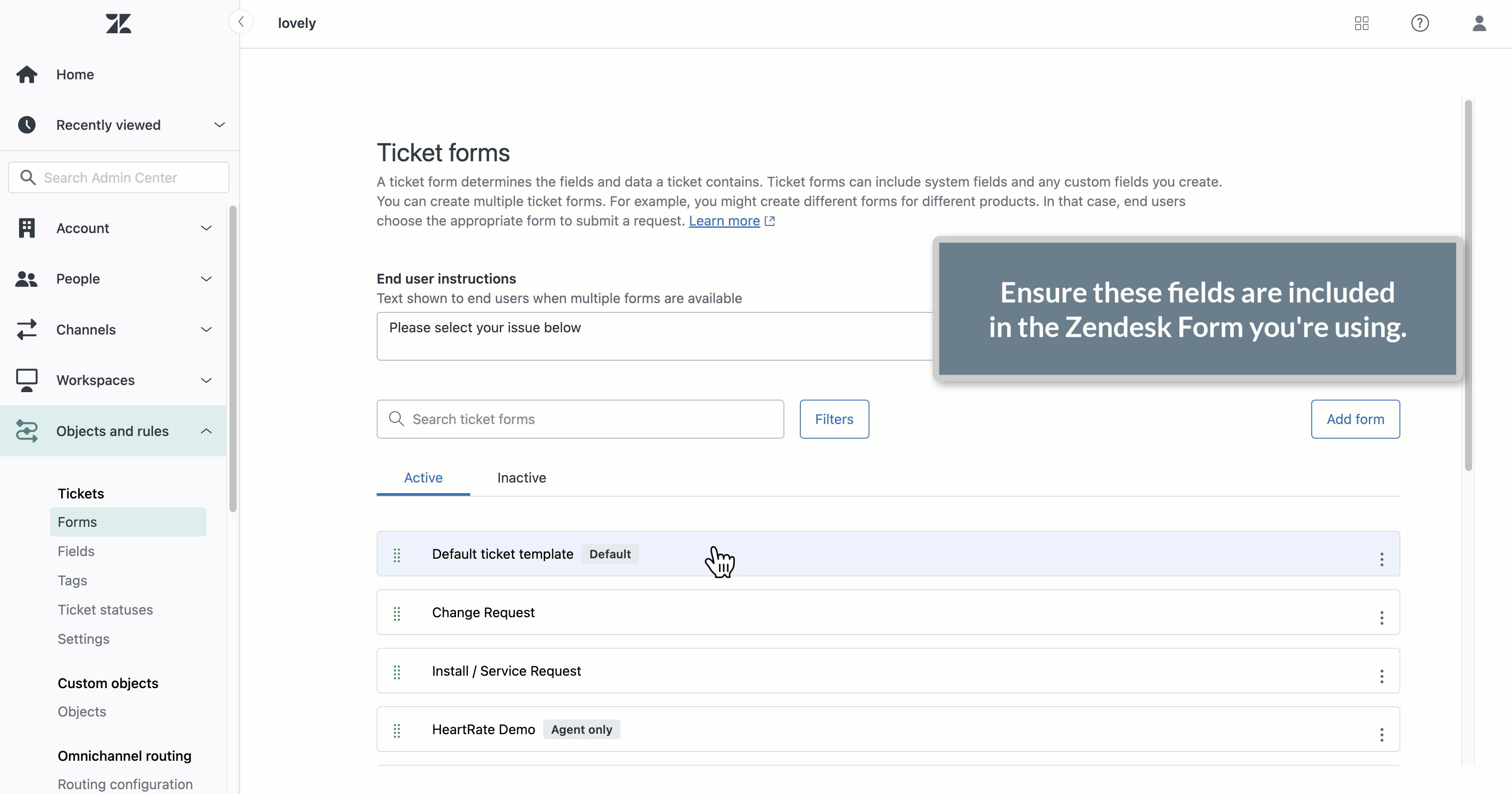Open the user profile icon
1512x794 pixels.
coord(1479,23)
